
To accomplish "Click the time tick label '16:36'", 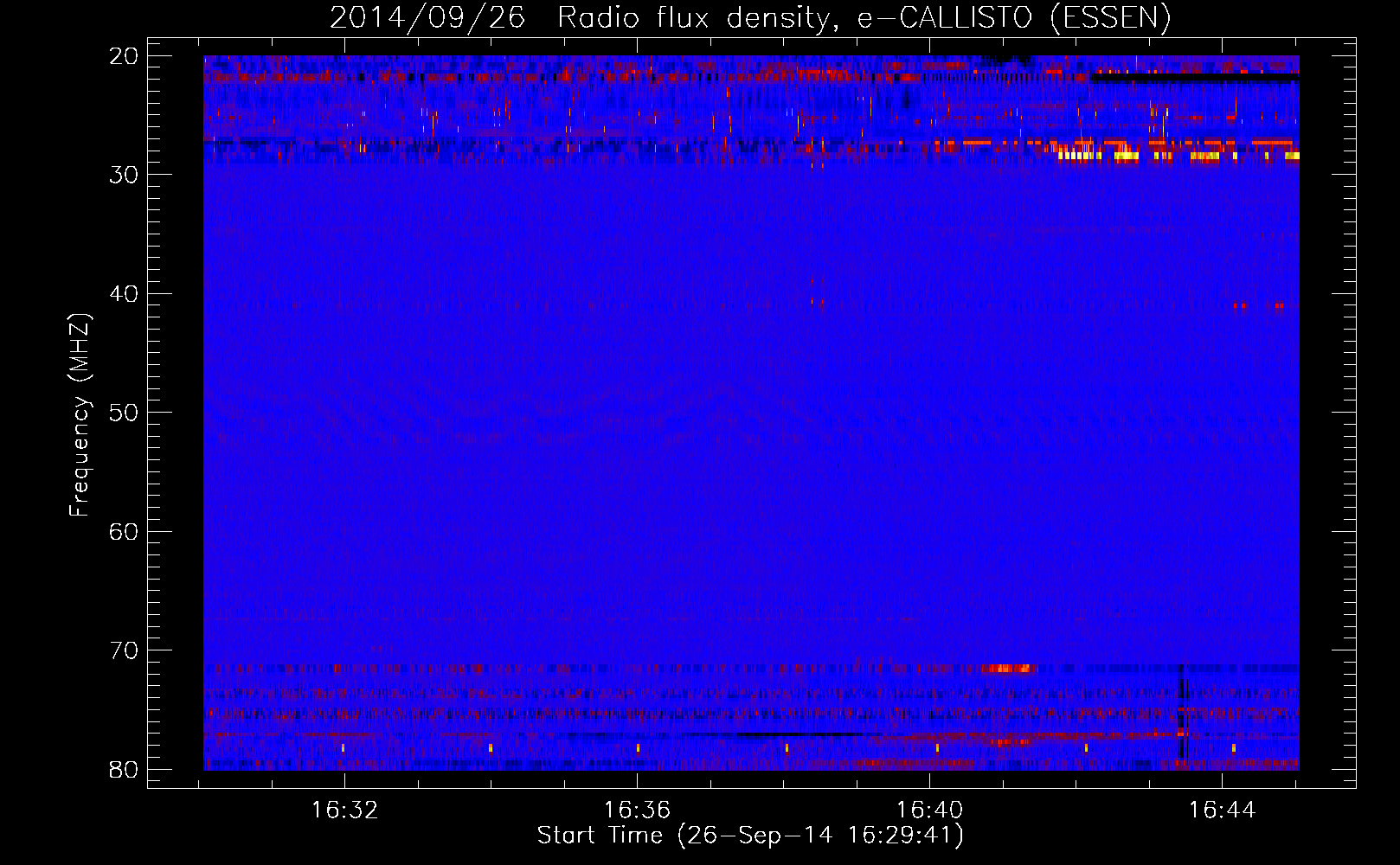I will pos(637,810).
